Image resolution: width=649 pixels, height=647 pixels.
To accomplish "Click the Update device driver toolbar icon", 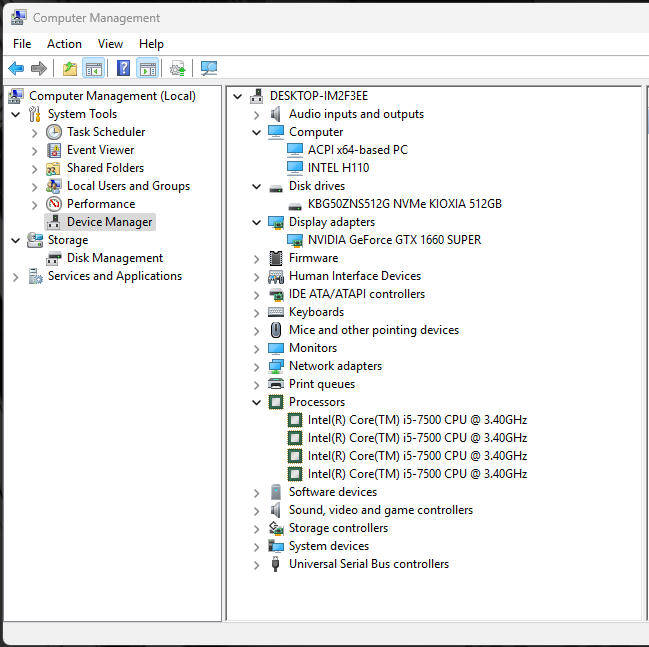I will [x=177, y=68].
